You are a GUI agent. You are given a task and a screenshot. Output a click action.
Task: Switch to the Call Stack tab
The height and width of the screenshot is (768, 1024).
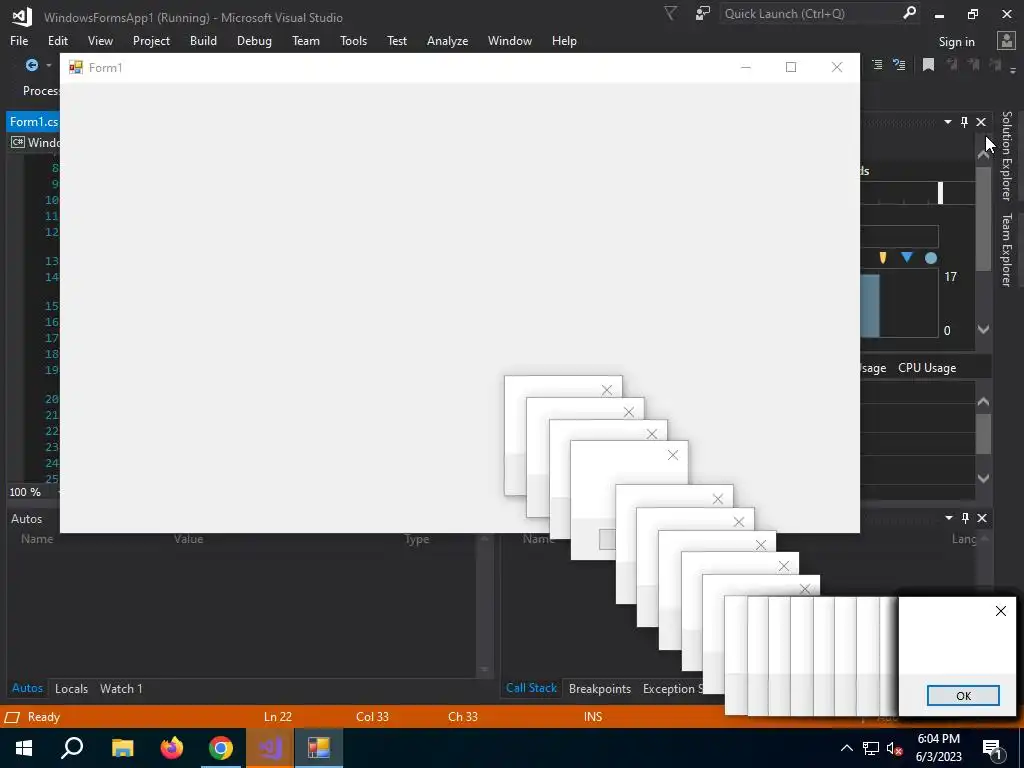[x=531, y=688]
